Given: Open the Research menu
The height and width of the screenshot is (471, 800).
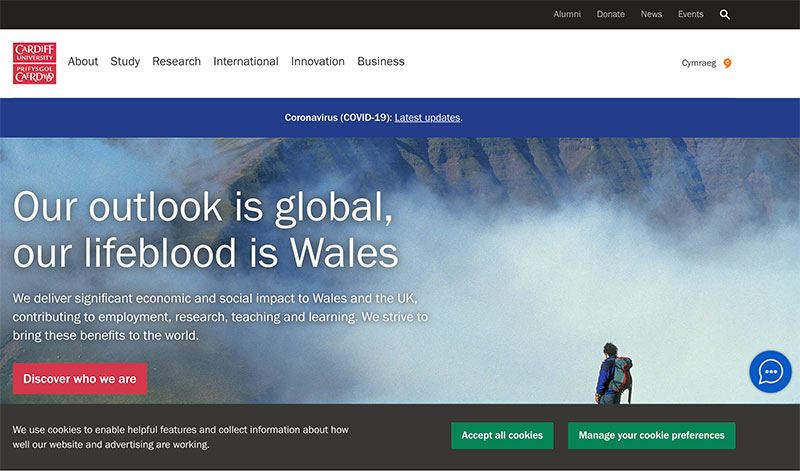Looking at the screenshot, I should point(177,61).
